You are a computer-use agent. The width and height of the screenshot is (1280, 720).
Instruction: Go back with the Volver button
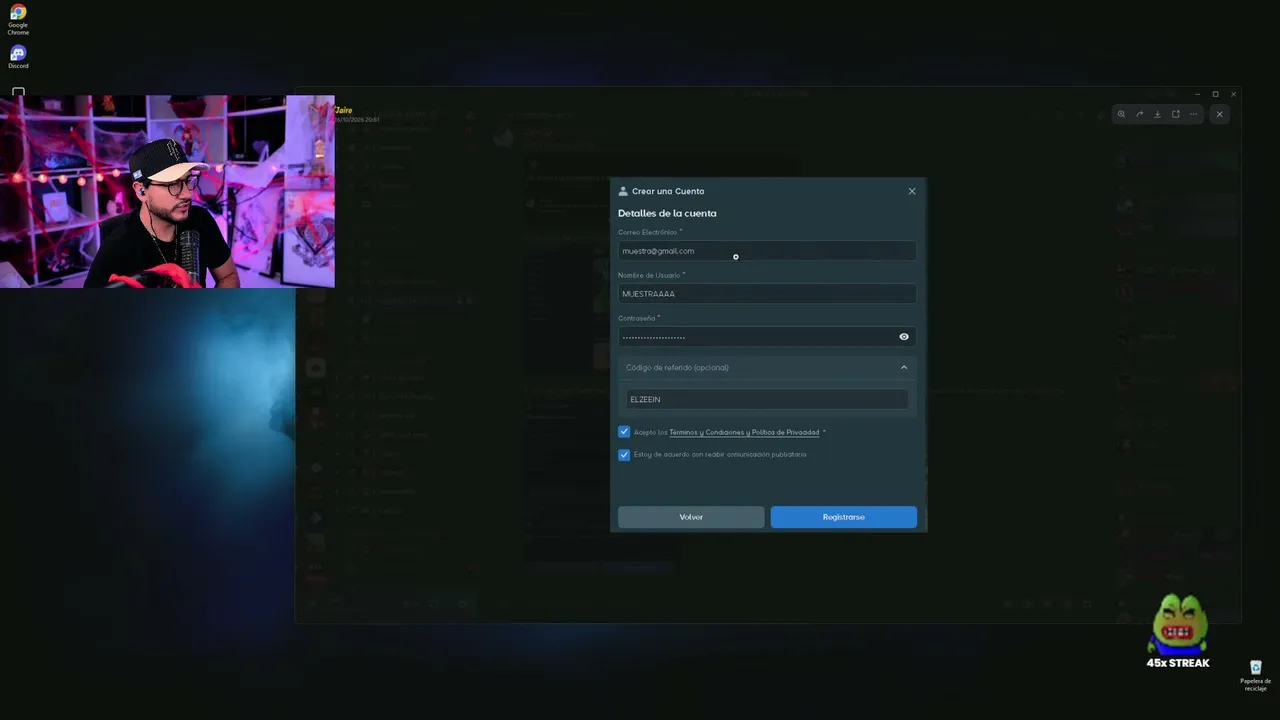click(x=691, y=517)
